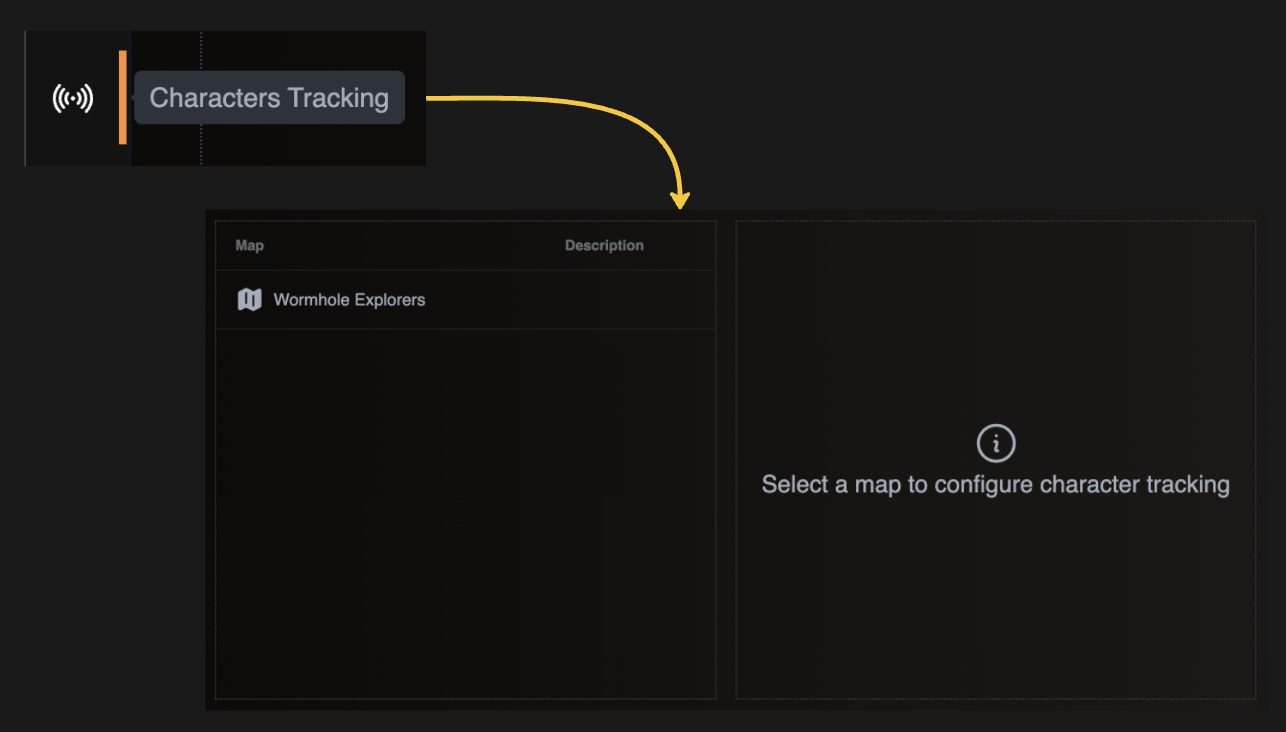Click the info symbol above the instruction text
Viewport: 1286px width, 732px height.
pos(995,443)
